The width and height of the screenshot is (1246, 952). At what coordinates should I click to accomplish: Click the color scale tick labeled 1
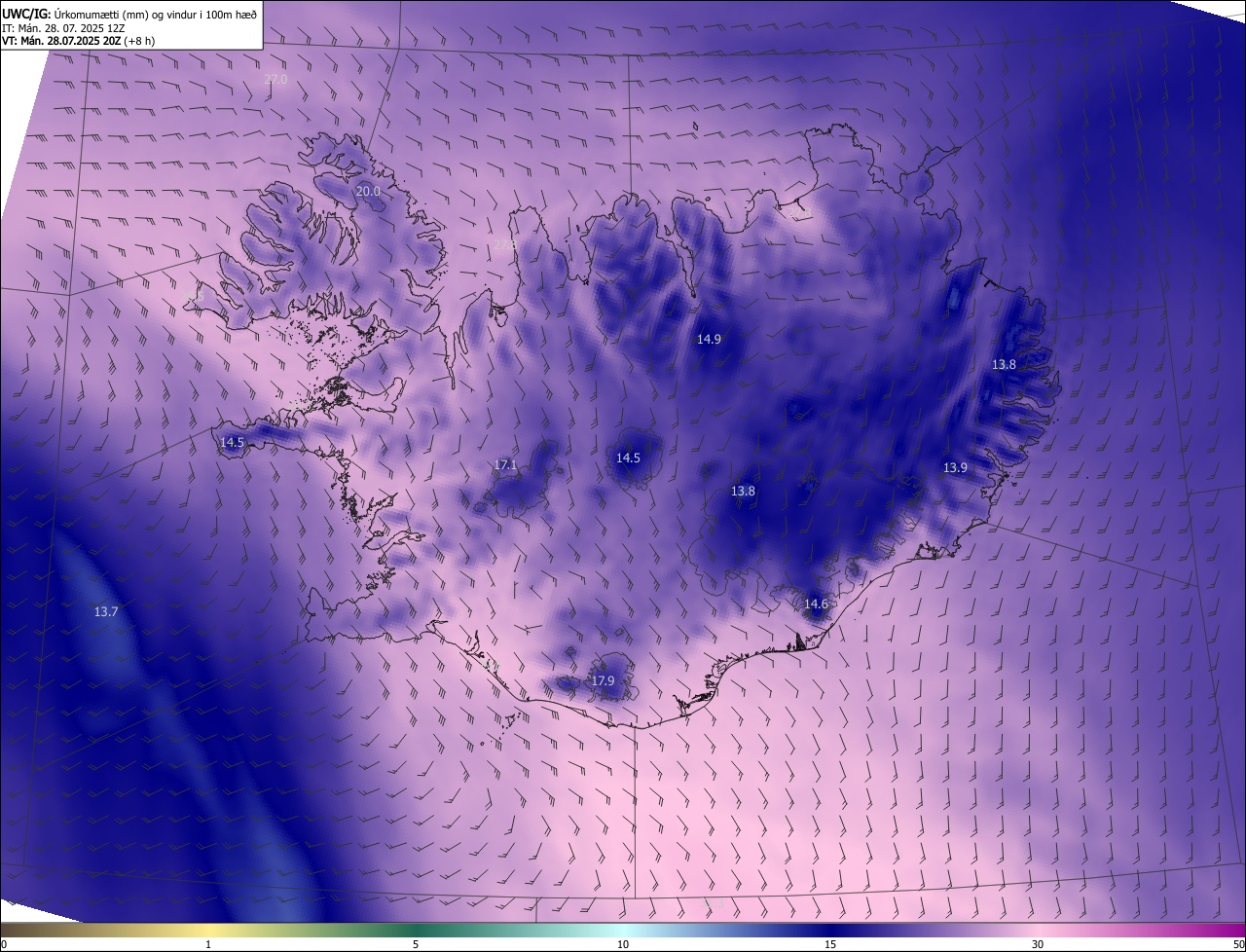(x=208, y=944)
